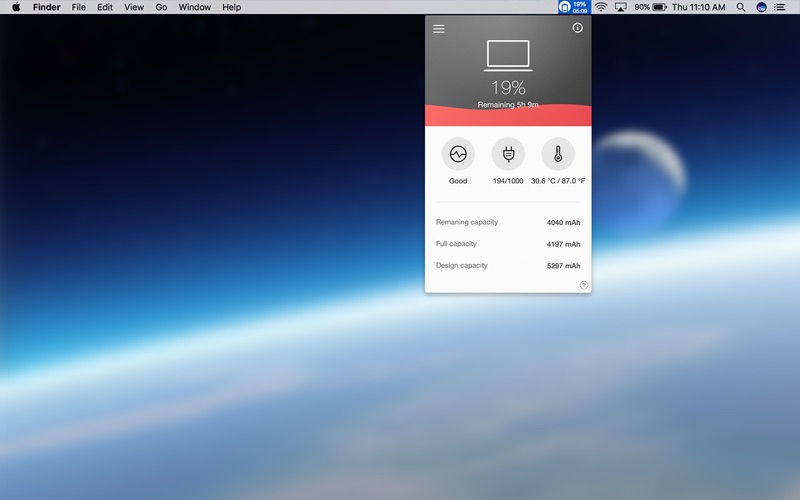This screenshot has height=500, width=800.
Task: Click the 4197 mAh value
Action: pyautogui.click(x=563, y=244)
